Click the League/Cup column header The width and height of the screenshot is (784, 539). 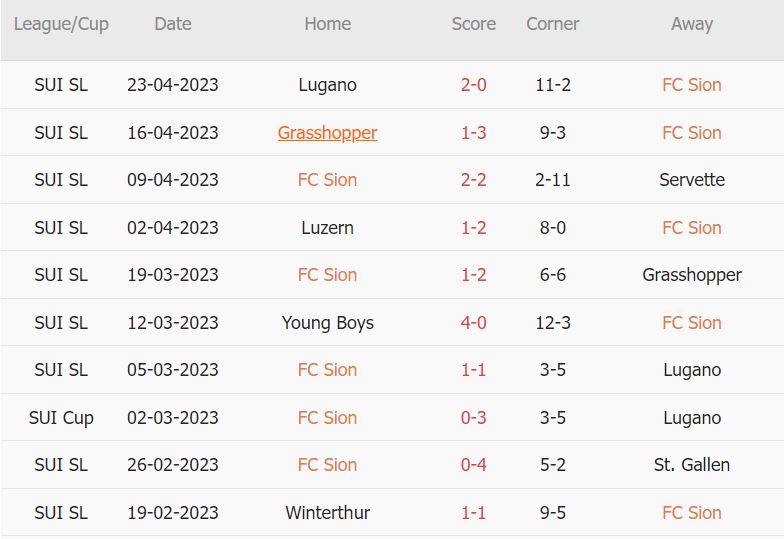tap(61, 24)
